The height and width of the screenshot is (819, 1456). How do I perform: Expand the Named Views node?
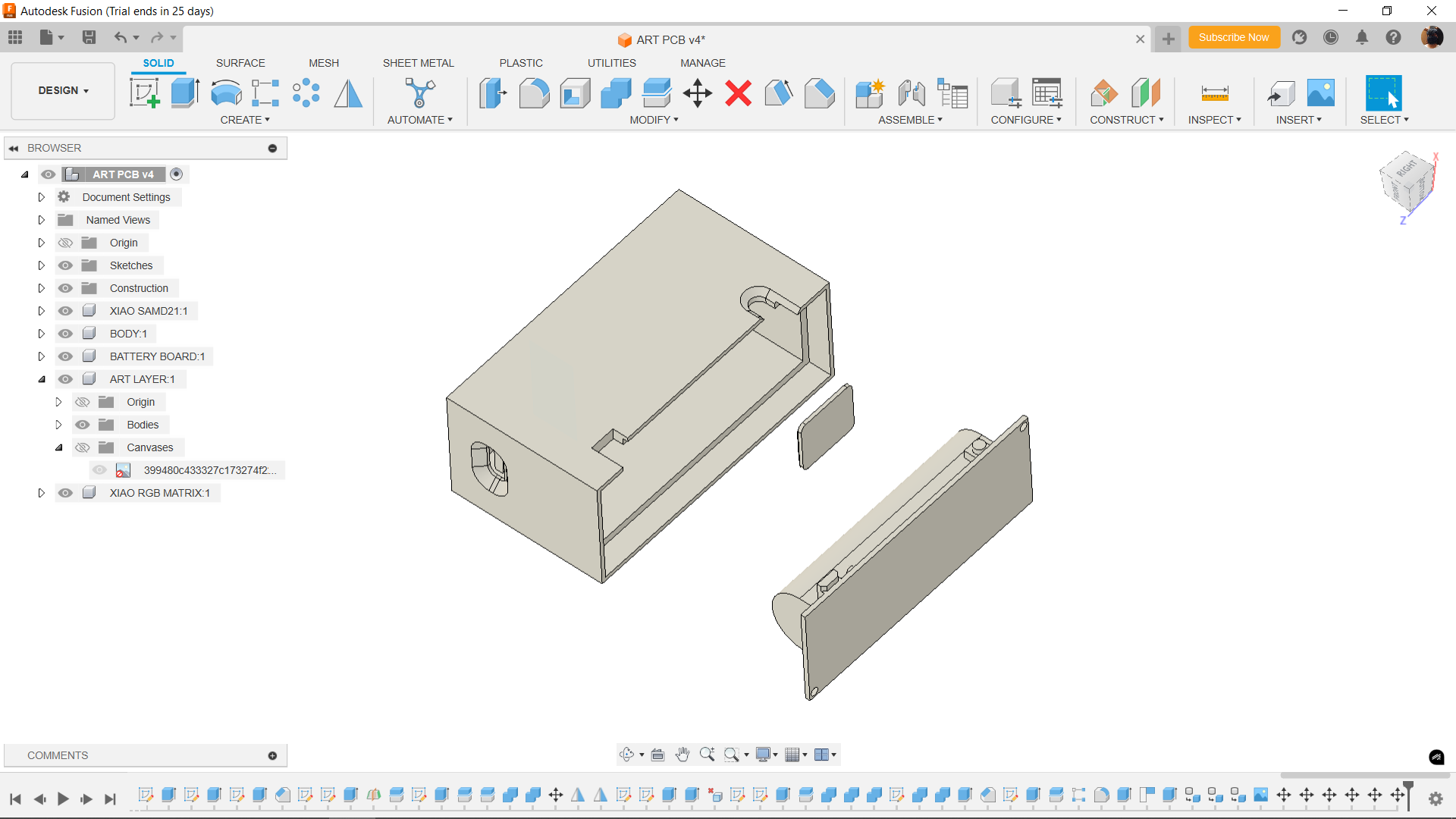coord(42,220)
